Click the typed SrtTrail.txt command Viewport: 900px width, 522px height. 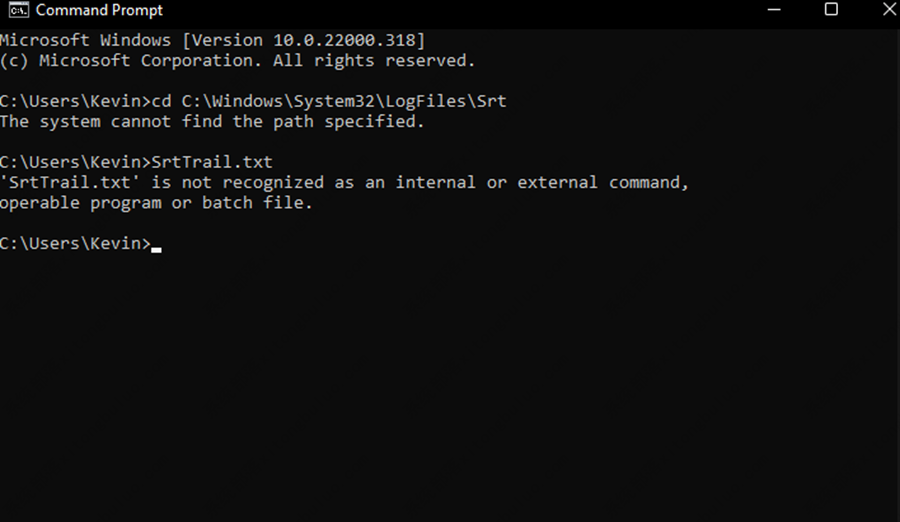tap(212, 162)
